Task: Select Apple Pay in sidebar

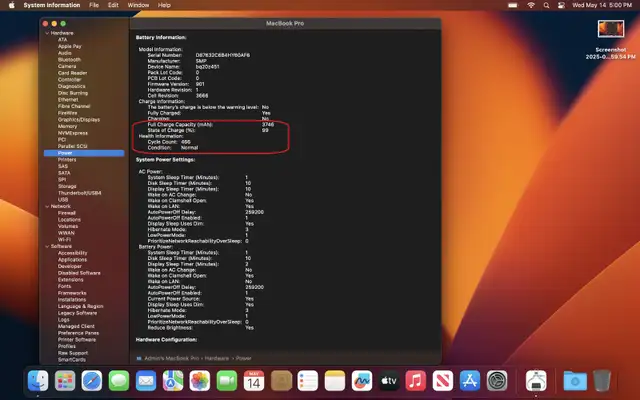Action: pyautogui.click(x=69, y=46)
